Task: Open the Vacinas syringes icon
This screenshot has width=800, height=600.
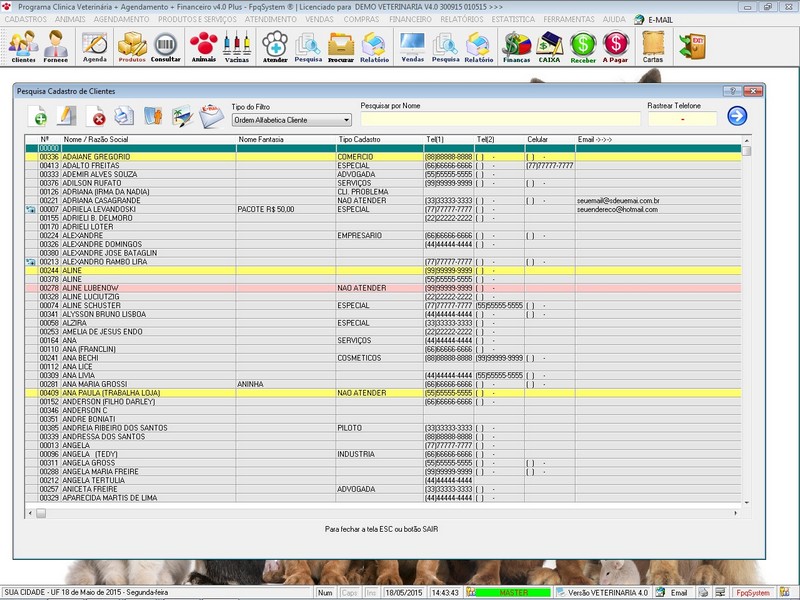Action: point(237,46)
